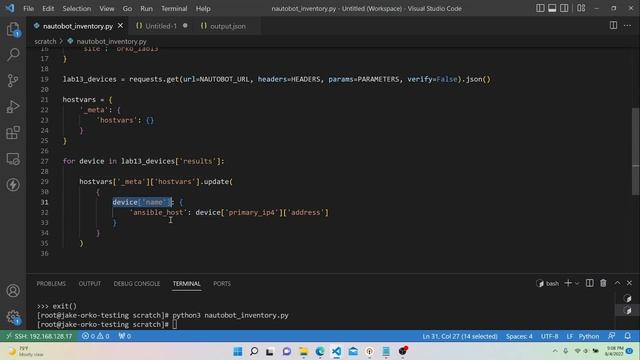Open the Accounts menu icon

pyautogui.click(x=13, y=291)
